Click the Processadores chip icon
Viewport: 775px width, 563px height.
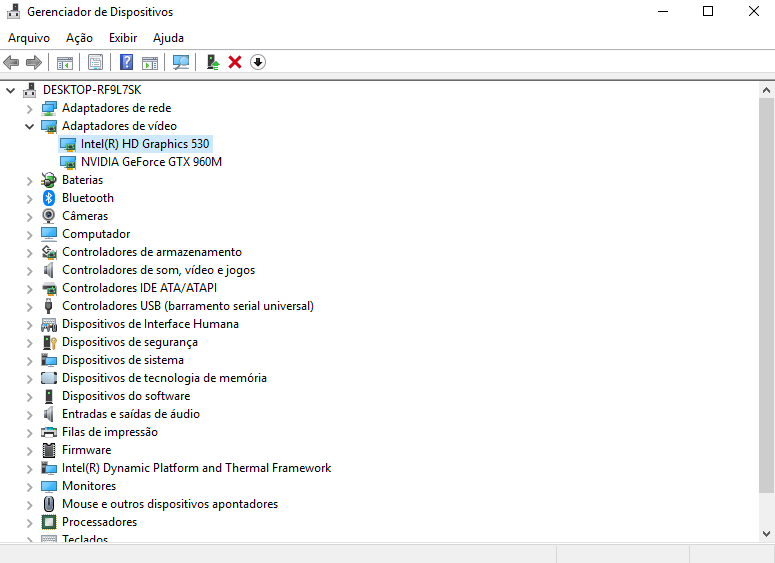coord(48,522)
